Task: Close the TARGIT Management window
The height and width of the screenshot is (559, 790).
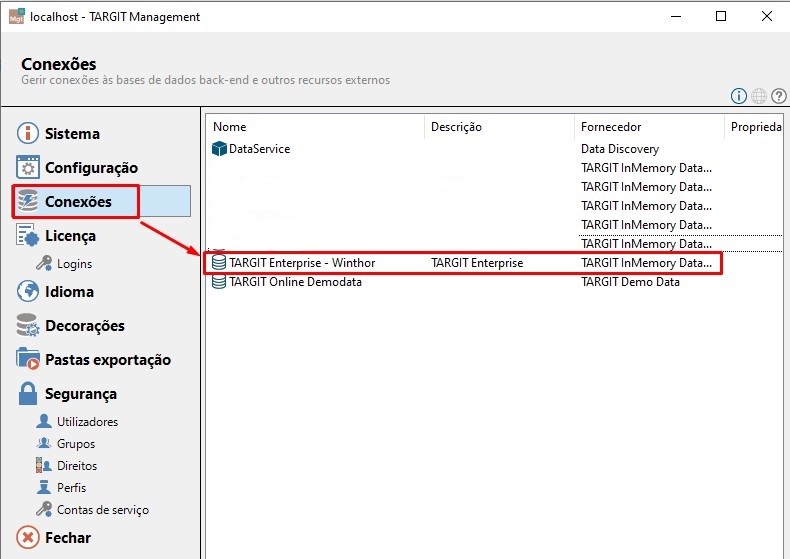Action: click(x=767, y=16)
